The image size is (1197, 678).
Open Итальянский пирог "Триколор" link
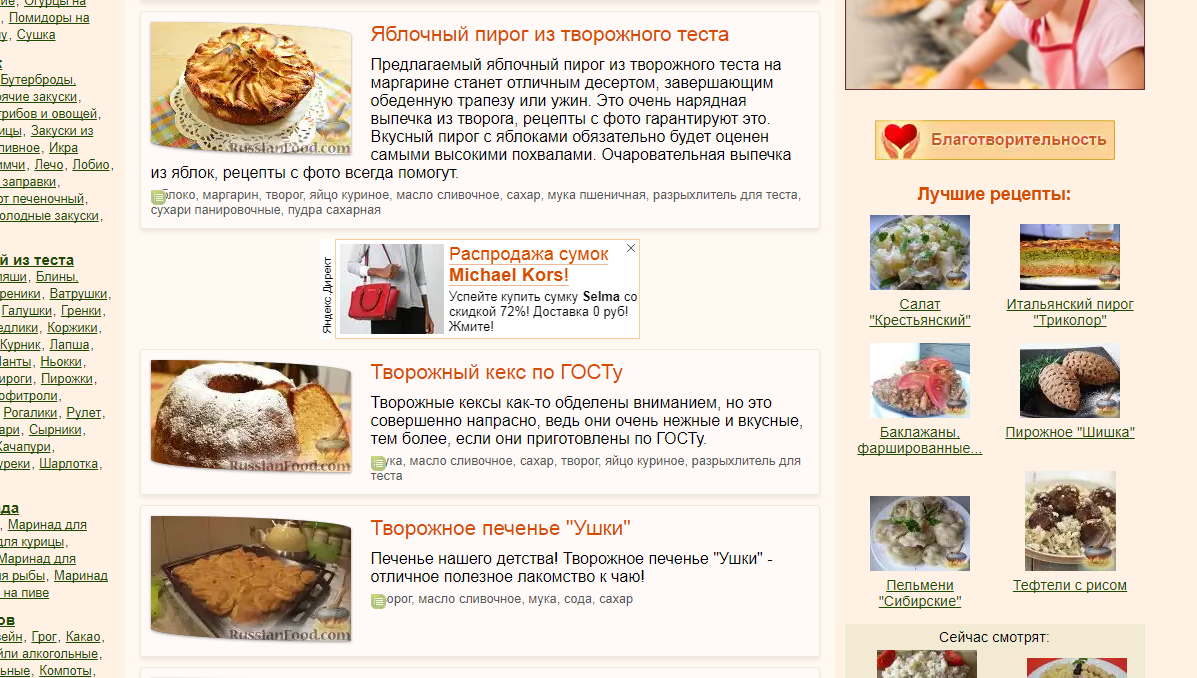(1070, 312)
